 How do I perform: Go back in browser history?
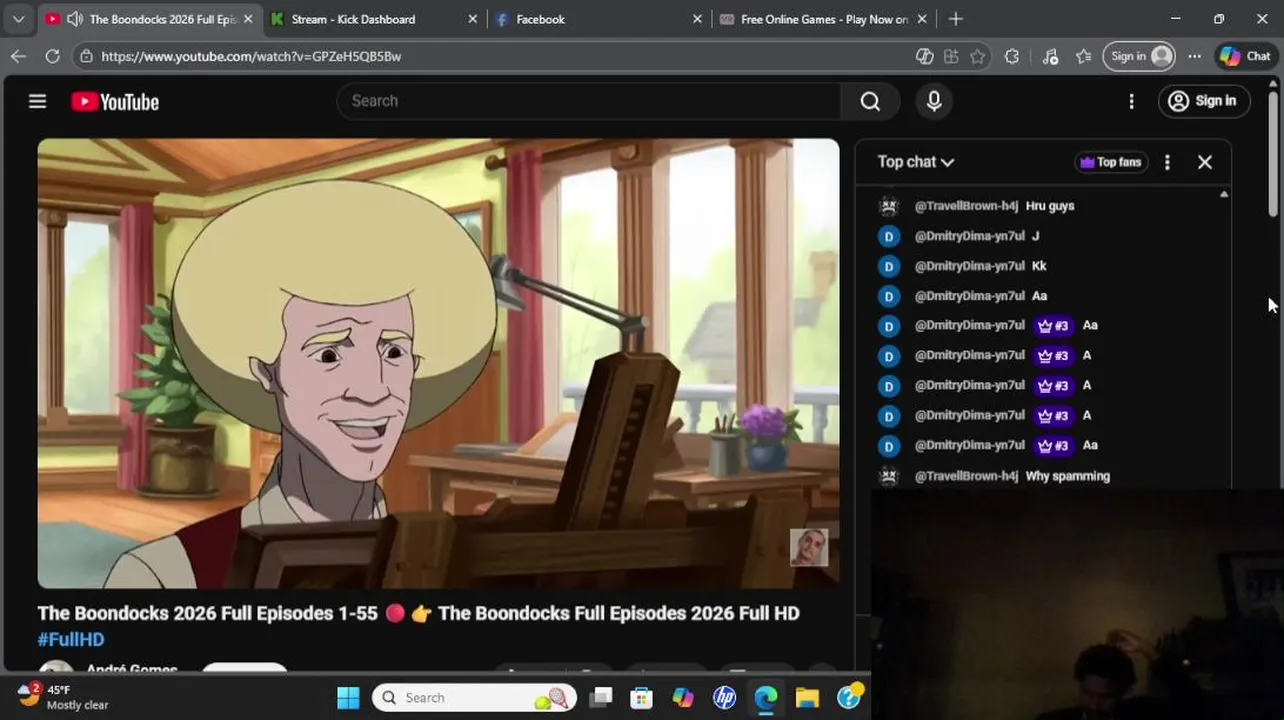click(x=18, y=56)
